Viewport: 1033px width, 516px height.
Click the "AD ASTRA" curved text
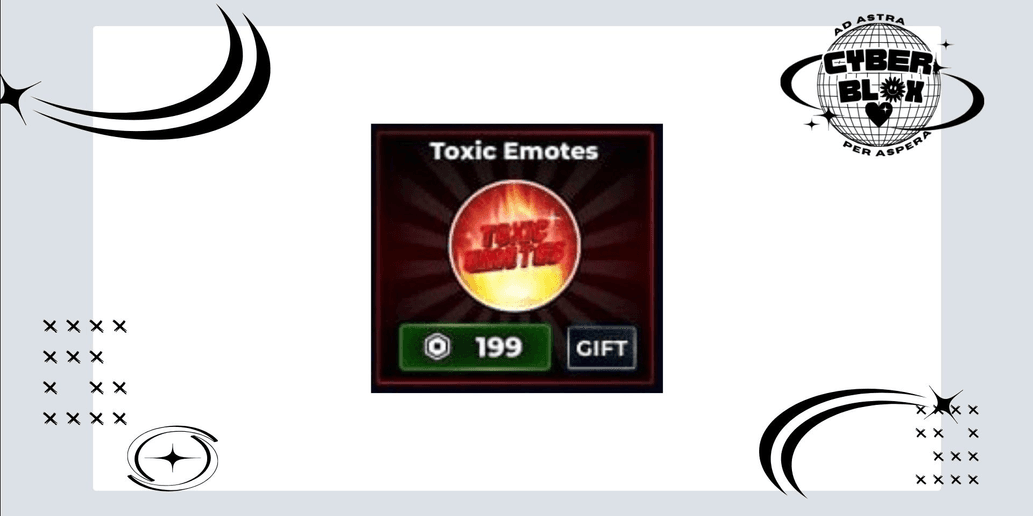point(869,27)
